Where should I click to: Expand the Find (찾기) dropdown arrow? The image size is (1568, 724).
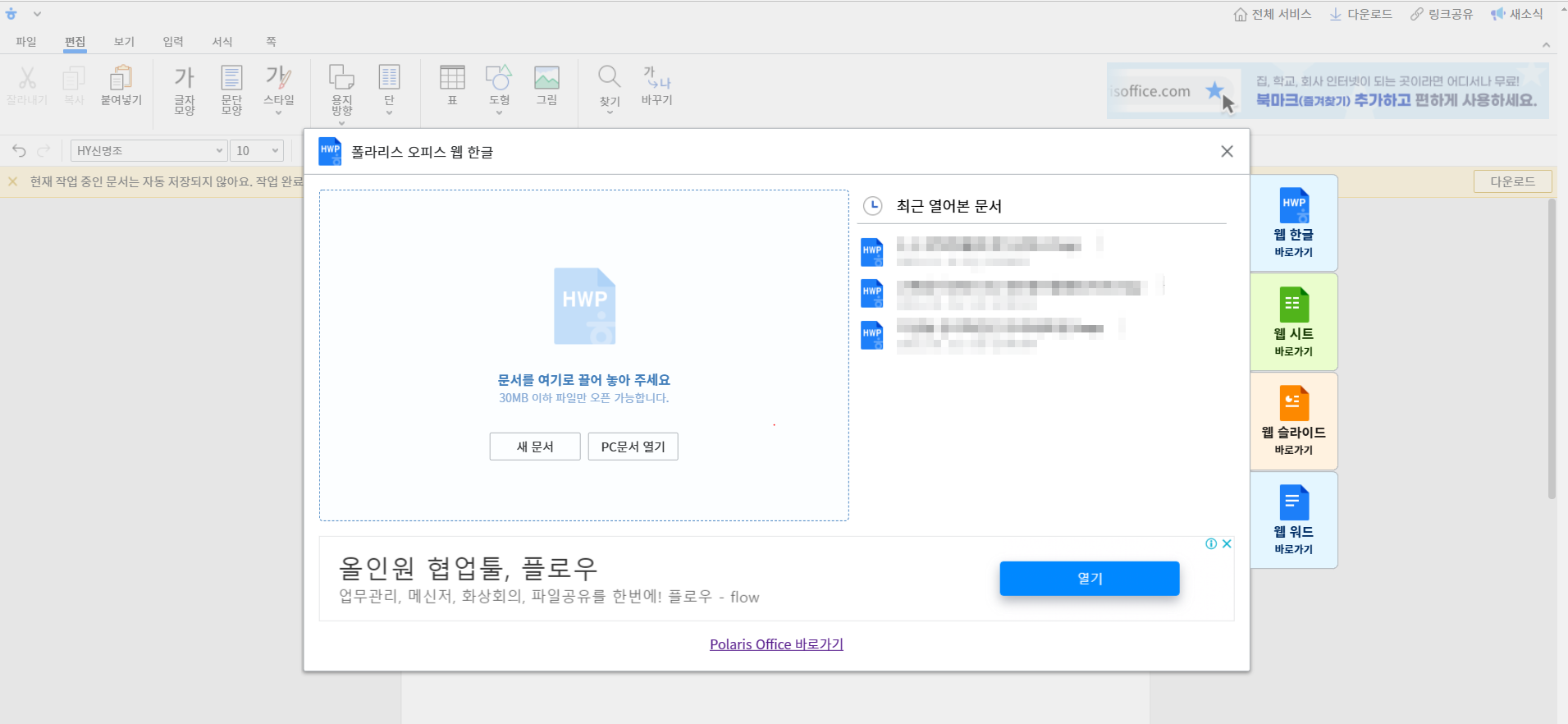610,112
